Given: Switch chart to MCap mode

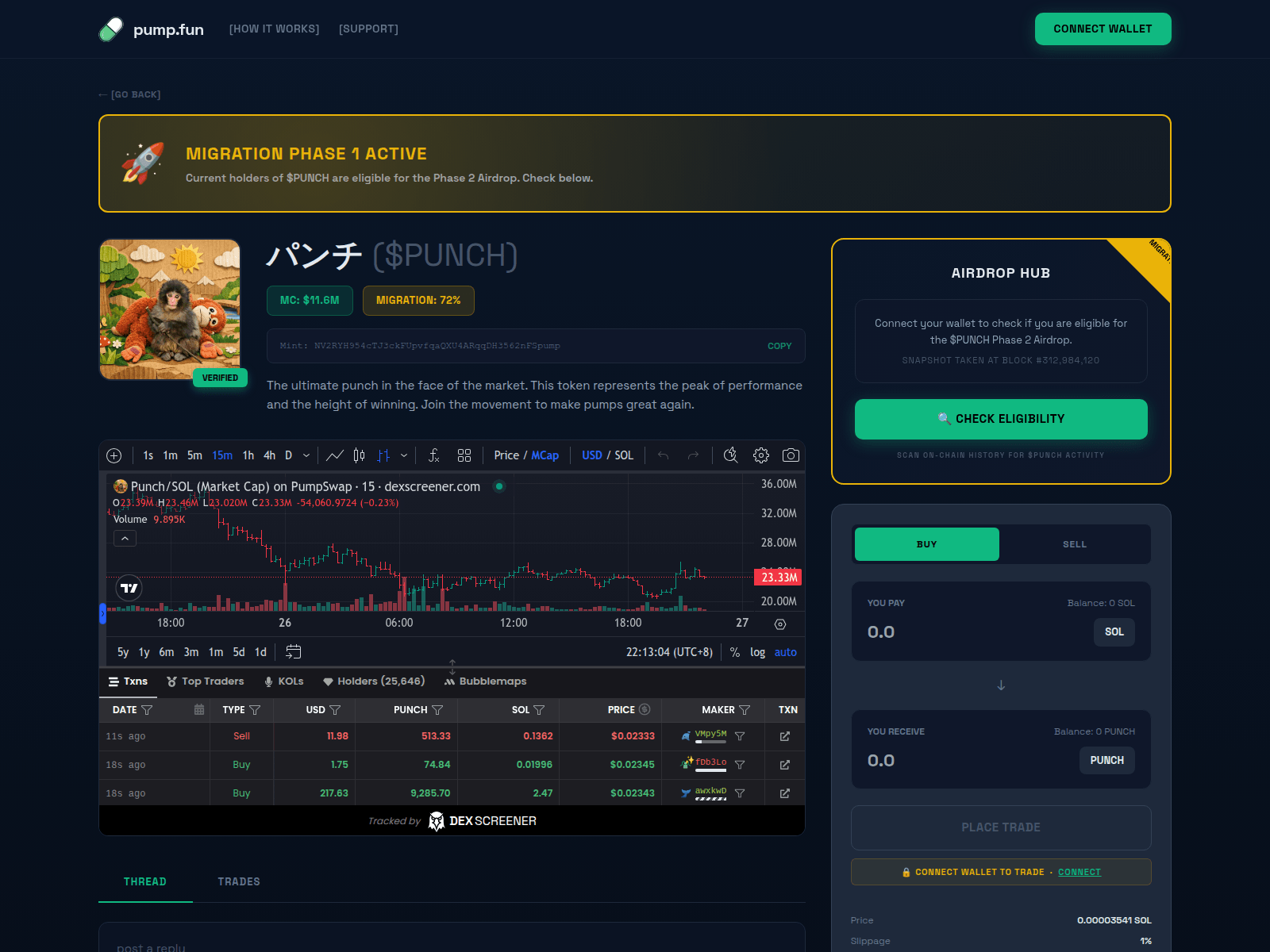Looking at the screenshot, I should coord(545,455).
